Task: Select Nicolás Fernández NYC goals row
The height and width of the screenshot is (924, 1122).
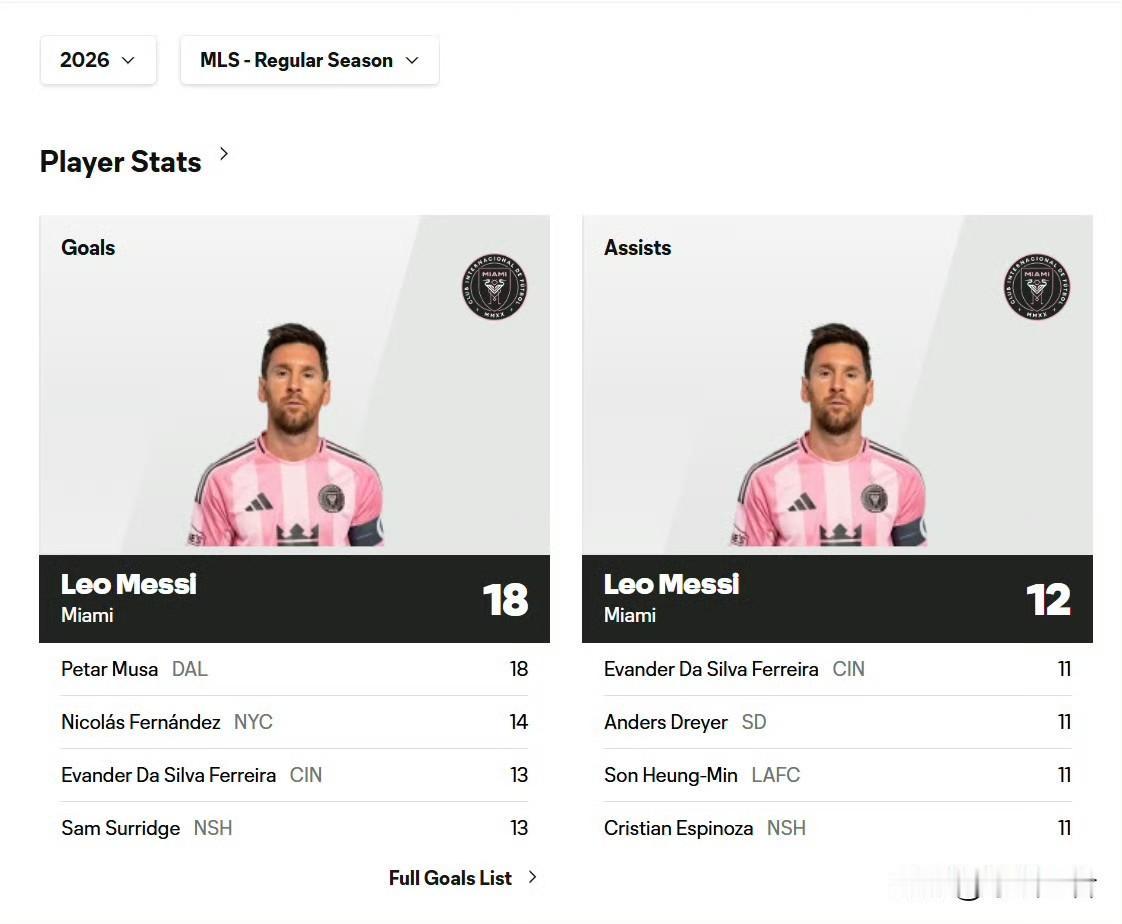Action: tap(294, 722)
